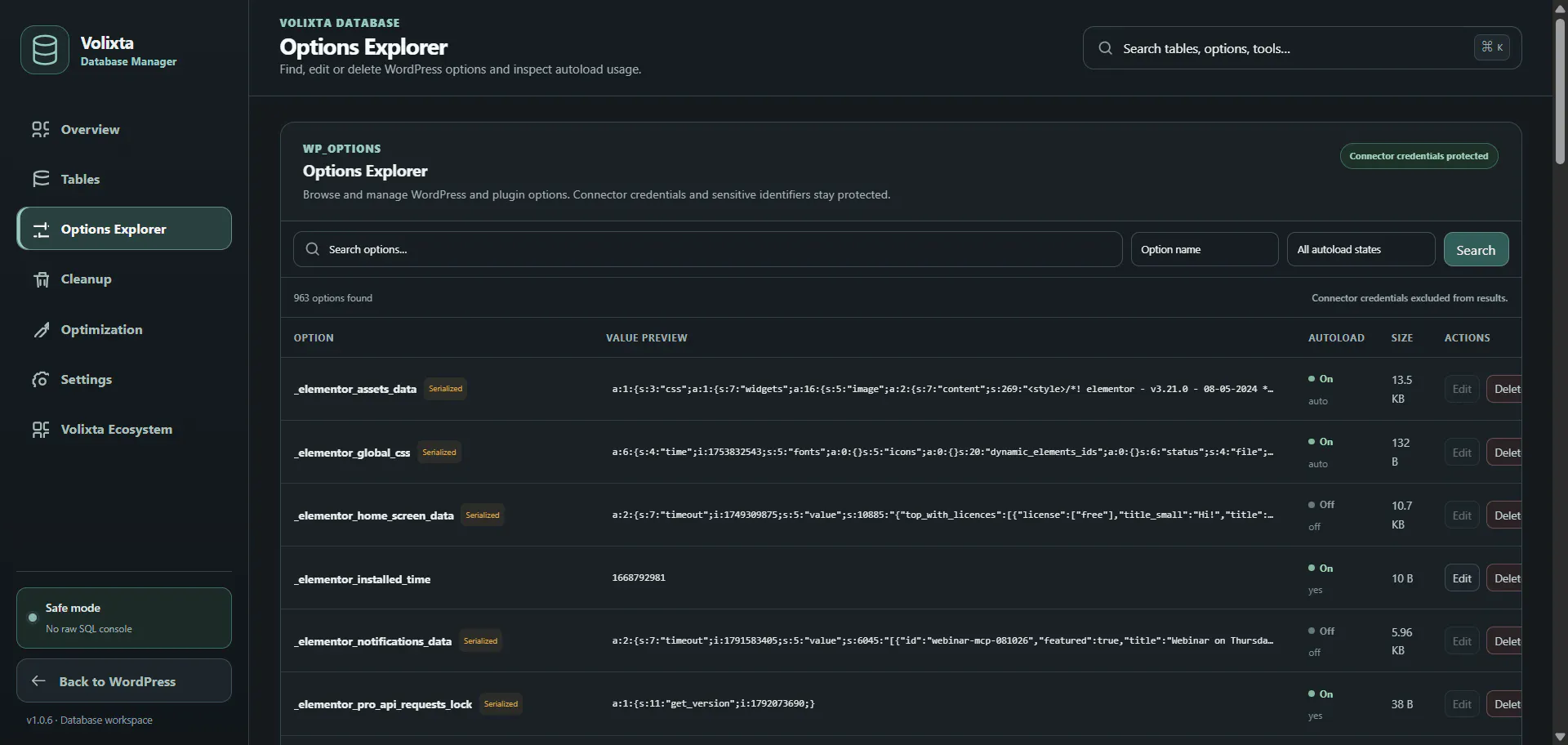Click the page vertical scrollbar thumb
The image size is (1568, 745).
1560,90
